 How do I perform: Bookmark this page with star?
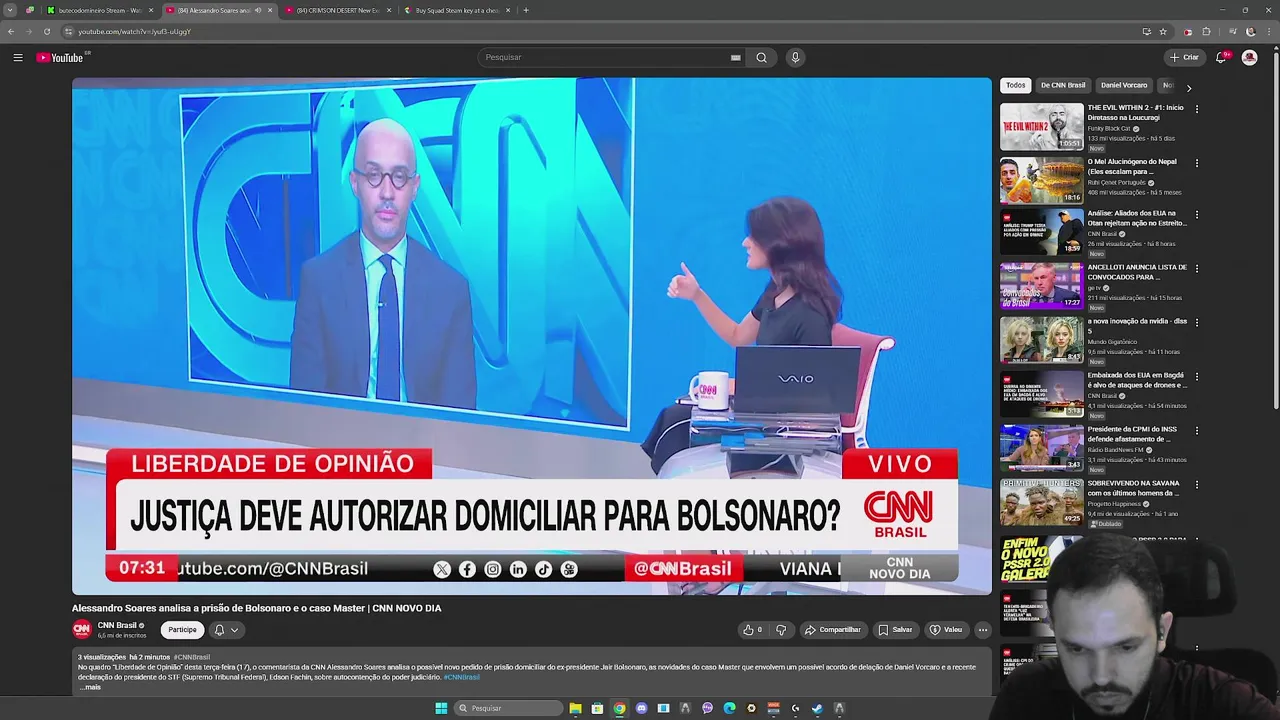1163,31
